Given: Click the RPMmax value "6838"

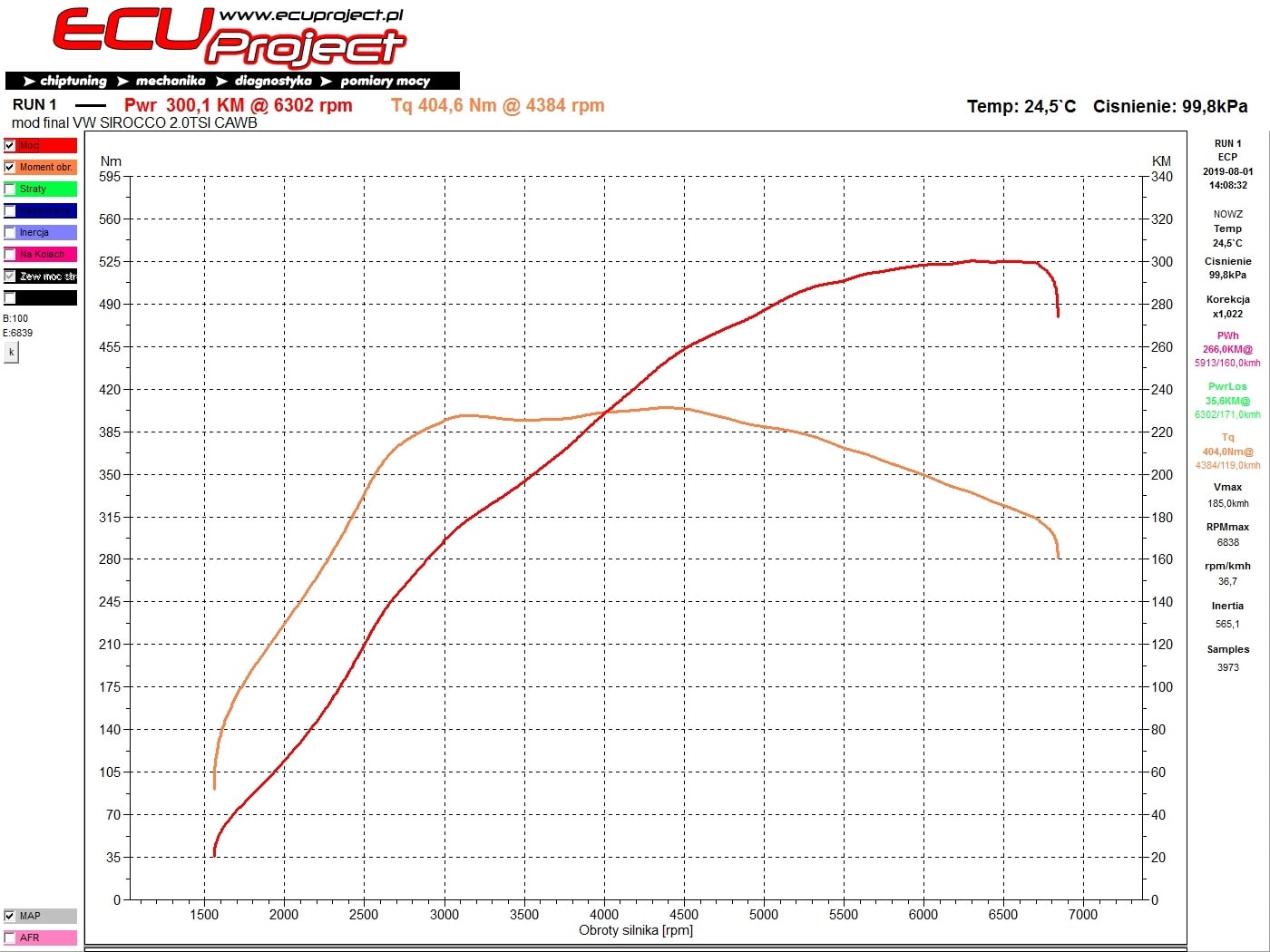Looking at the screenshot, I should click(x=1228, y=542).
